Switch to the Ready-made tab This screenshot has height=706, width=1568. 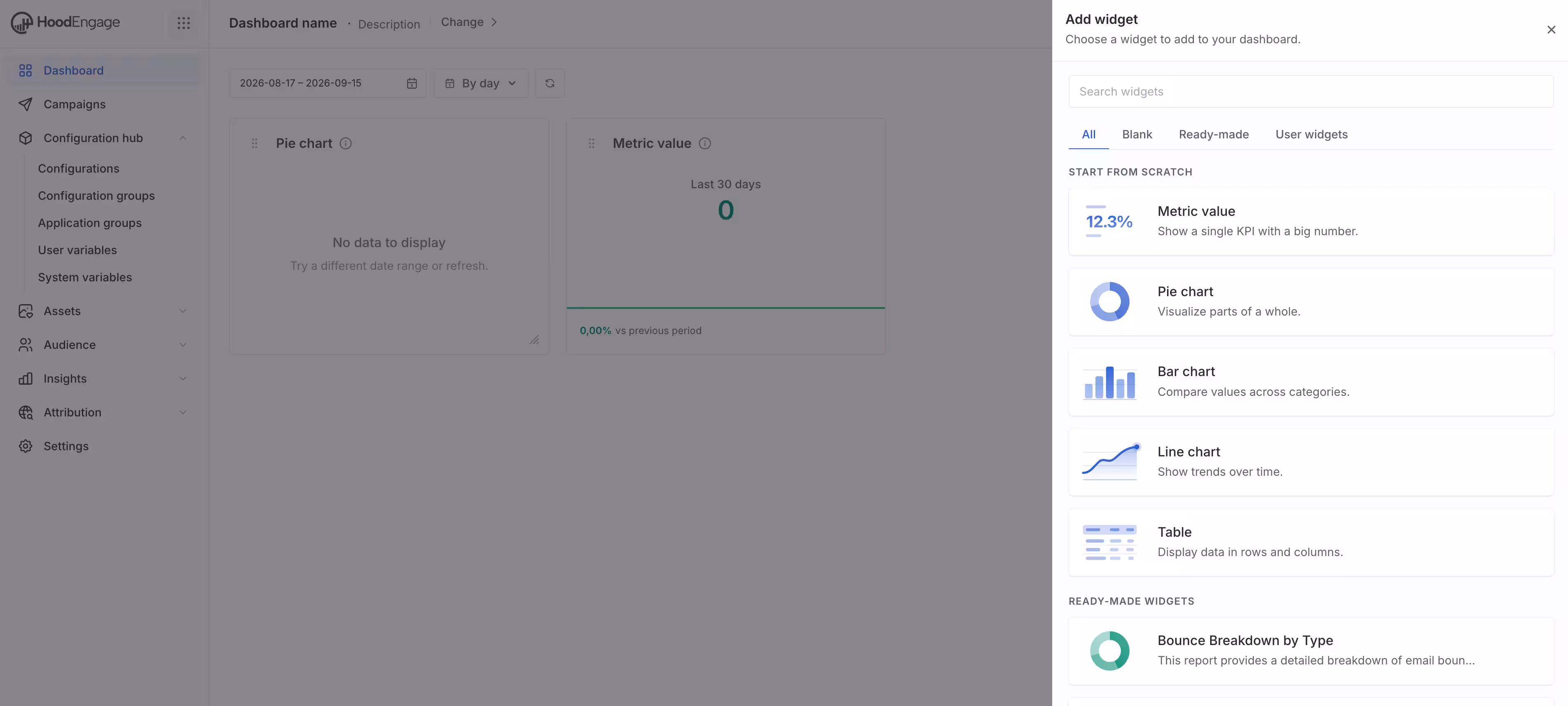click(1213, 135)
